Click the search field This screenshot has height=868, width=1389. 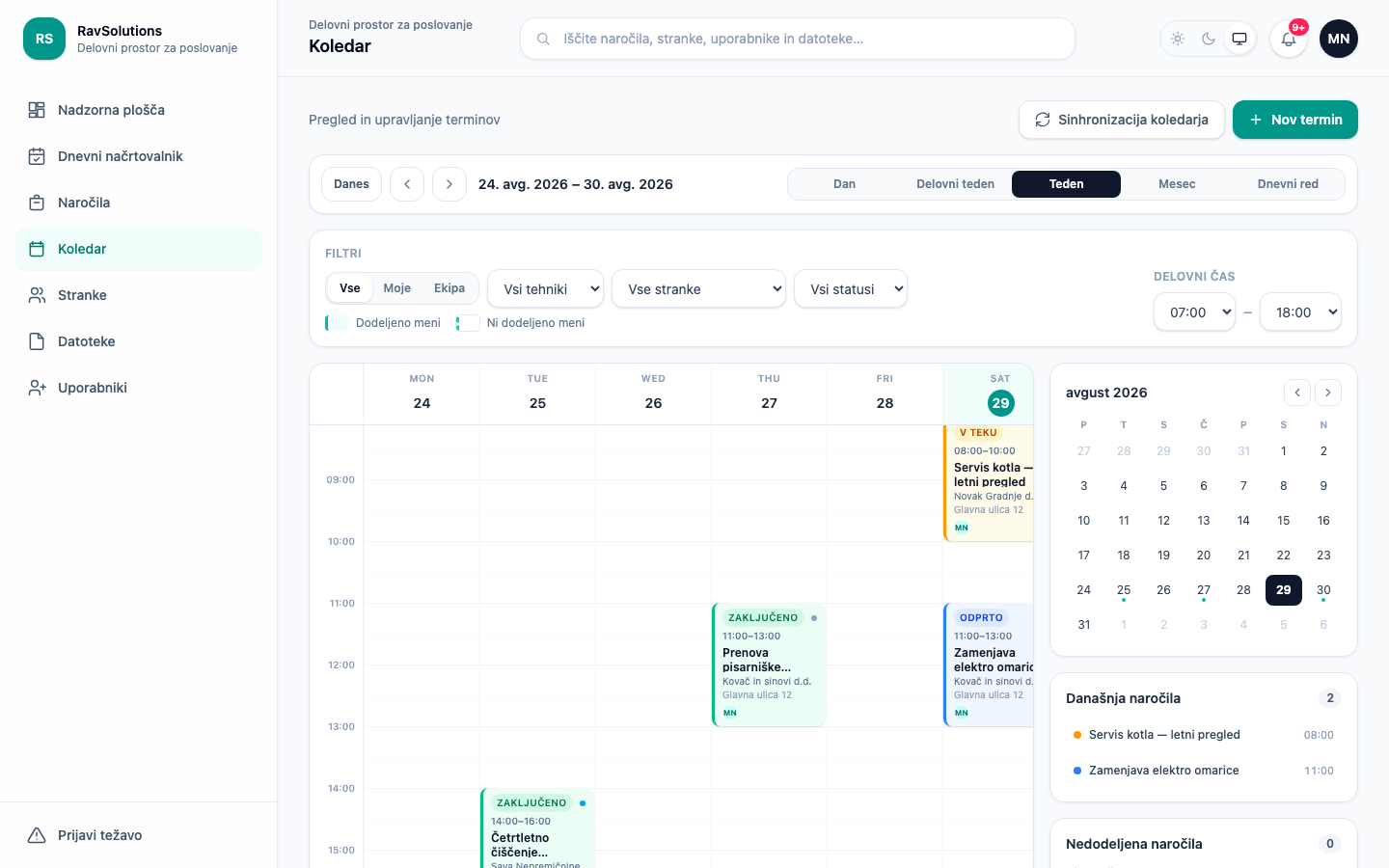[798, 39]
